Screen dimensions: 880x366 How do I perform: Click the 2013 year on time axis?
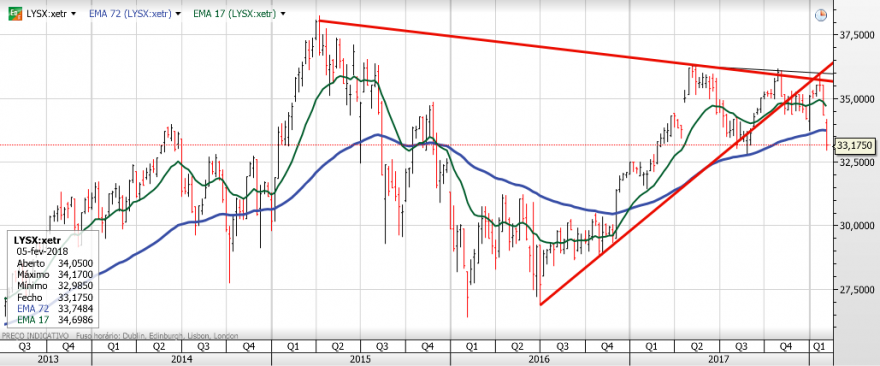tap(46, 358)
